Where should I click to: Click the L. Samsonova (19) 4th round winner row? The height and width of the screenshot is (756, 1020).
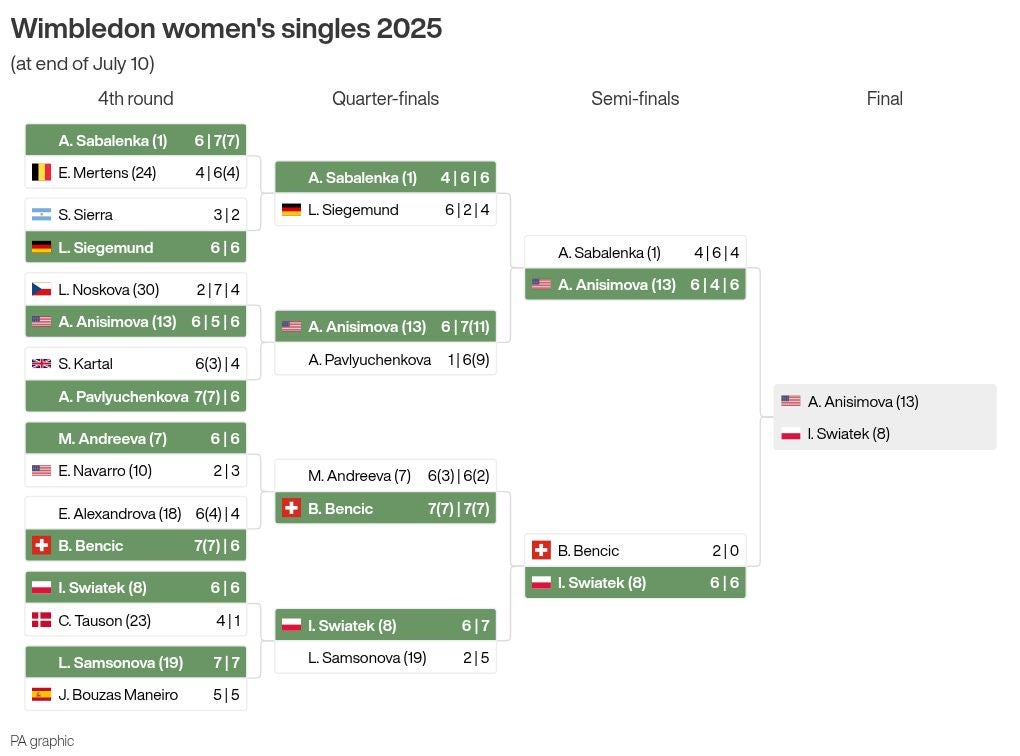click(135, 662)
